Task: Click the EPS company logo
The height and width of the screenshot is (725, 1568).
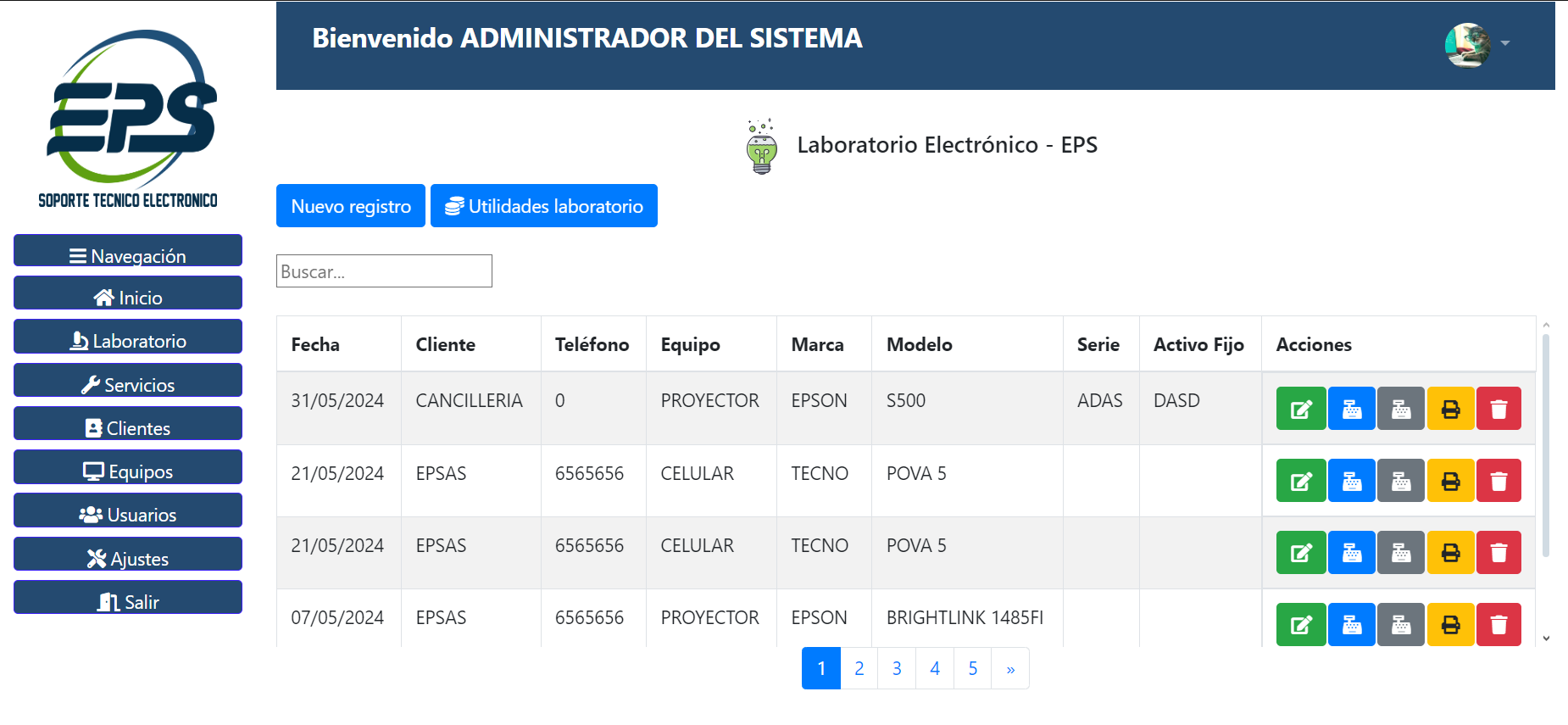Action: pos(128,119)
